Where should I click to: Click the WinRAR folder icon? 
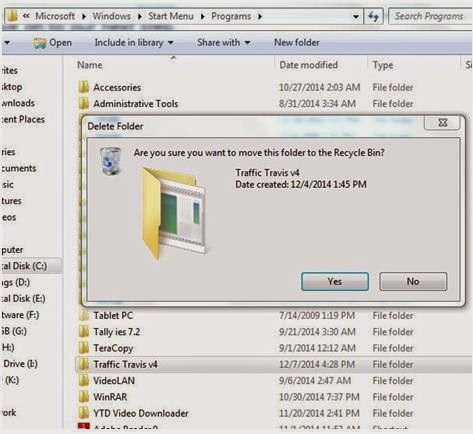pyautogui.click(x=84, y=397)
